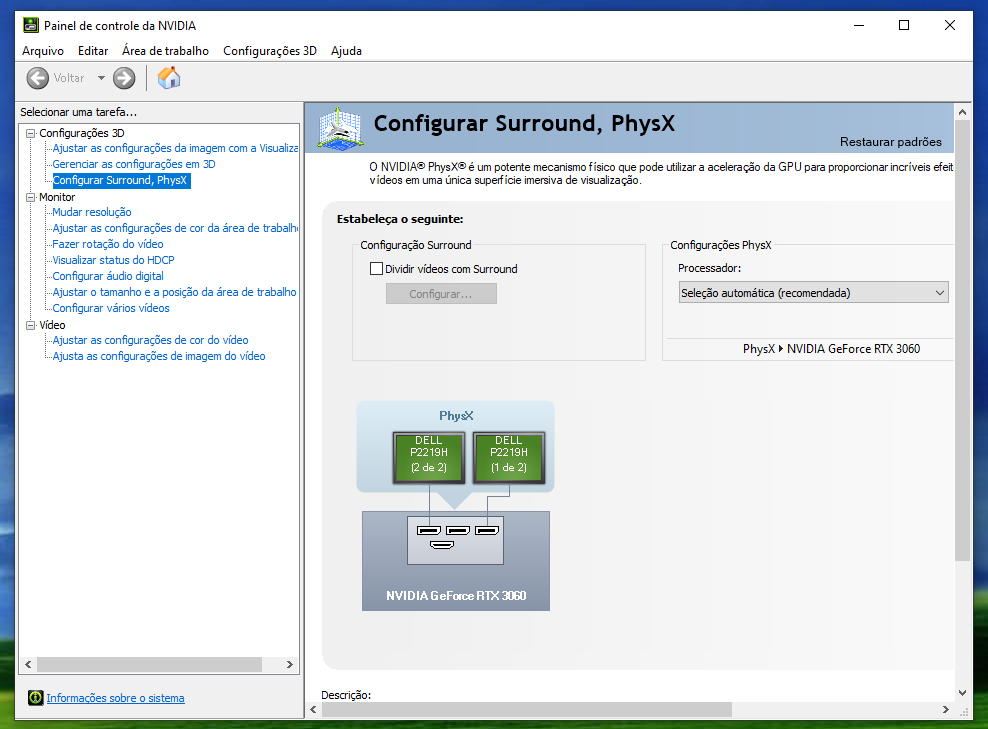Open the PhysX Processador dropdown
This screenshot has height=729, width=988.
pos(813,292)
